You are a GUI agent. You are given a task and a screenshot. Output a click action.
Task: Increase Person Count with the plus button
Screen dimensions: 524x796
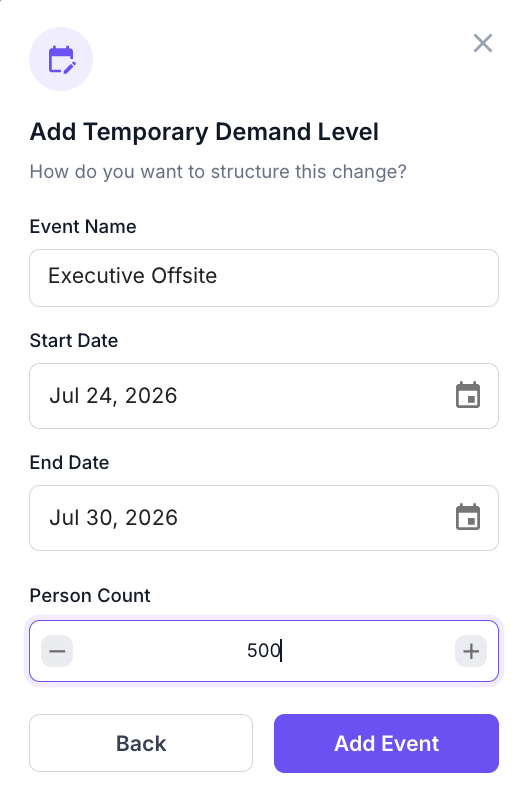click(471, 651)
